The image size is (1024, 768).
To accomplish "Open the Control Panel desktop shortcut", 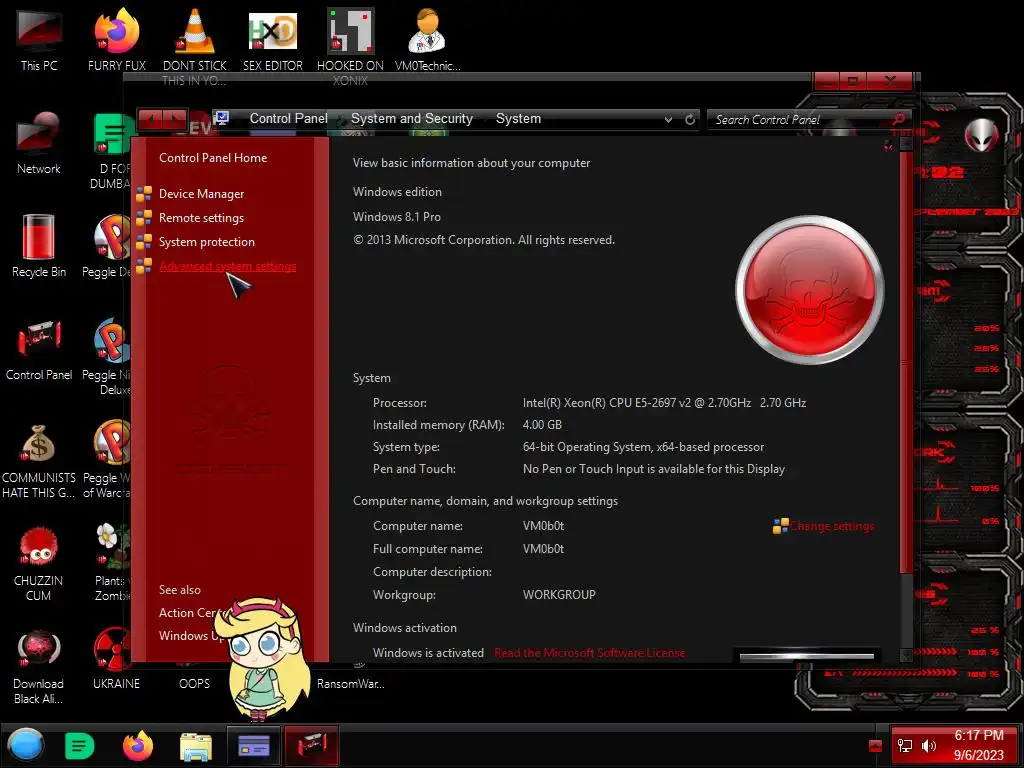I will [x=39, y=349].
